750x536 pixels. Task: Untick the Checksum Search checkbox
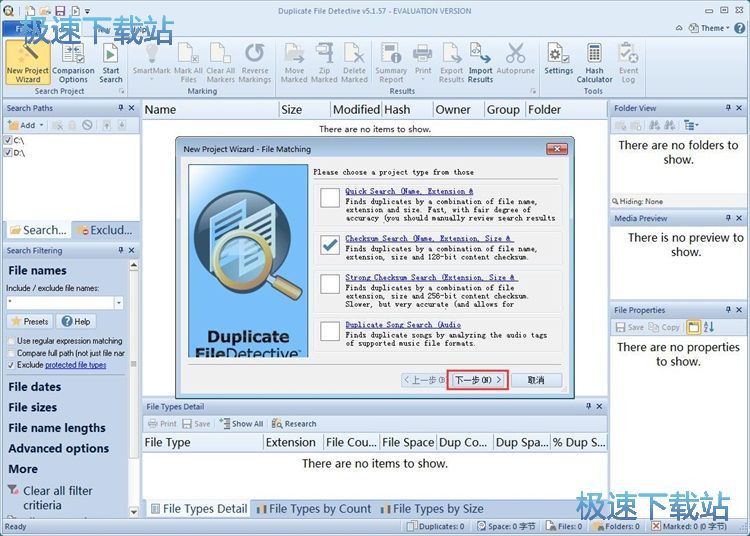[x=330, y=245]
